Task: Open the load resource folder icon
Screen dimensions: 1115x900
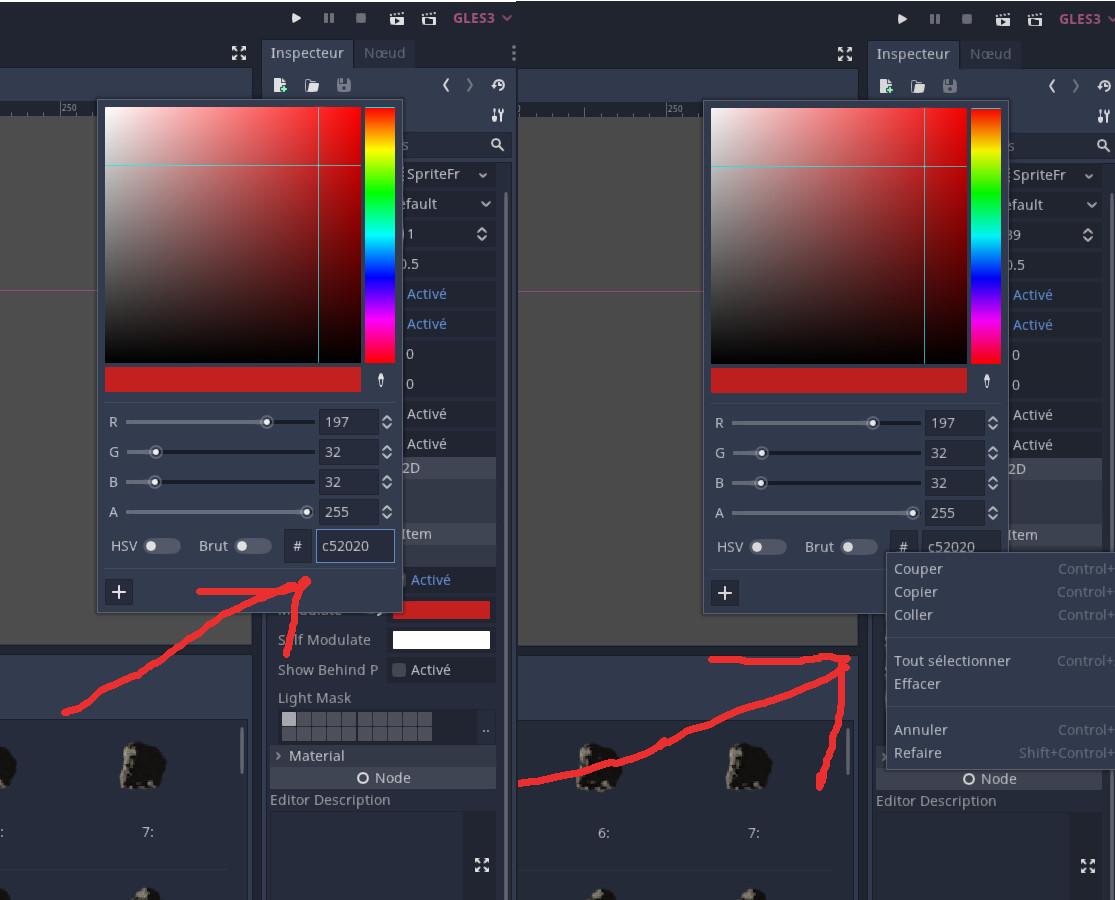Action: pyautogui.click(x=311, y=86)
